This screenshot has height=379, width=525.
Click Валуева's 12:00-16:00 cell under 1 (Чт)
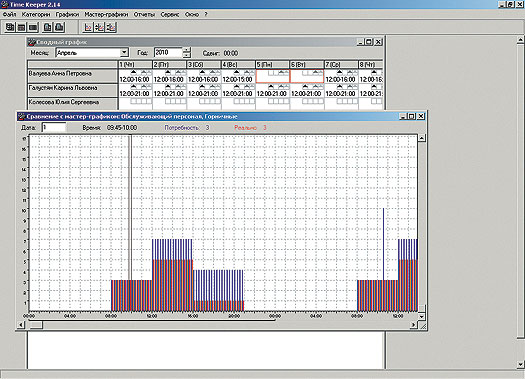135,76
